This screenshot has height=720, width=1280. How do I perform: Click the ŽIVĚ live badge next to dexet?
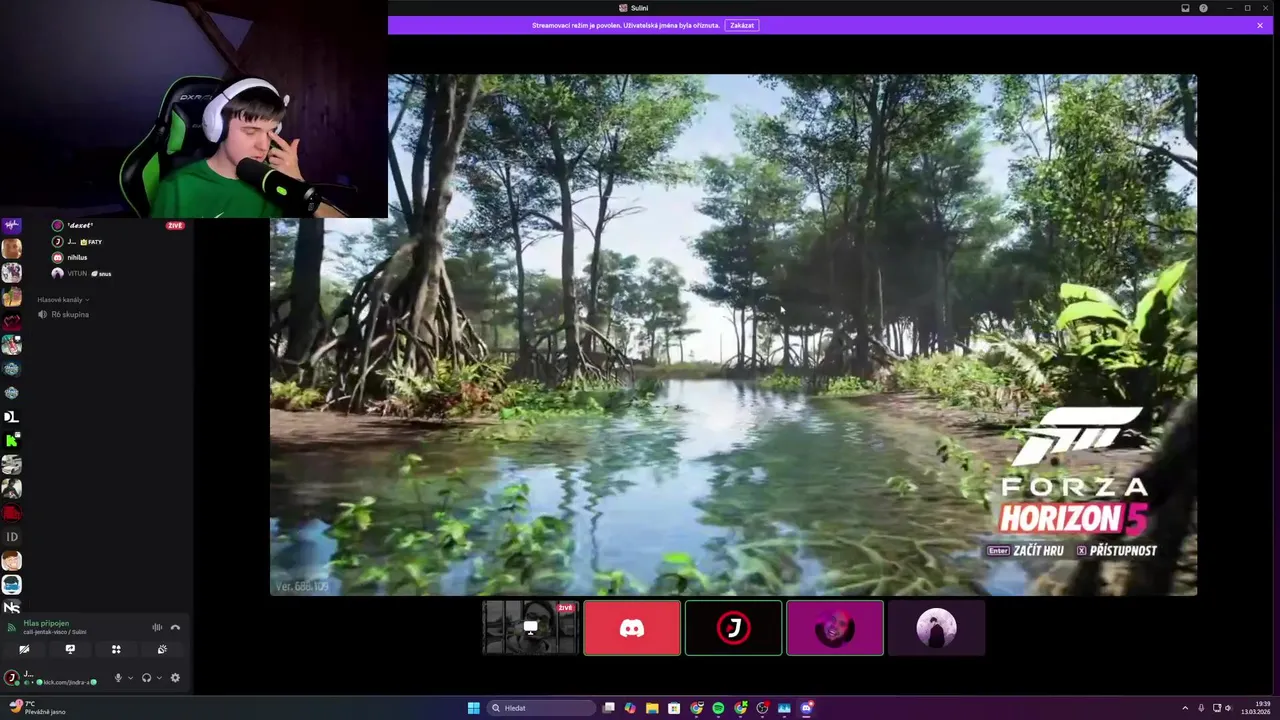[x=175, y=226]
